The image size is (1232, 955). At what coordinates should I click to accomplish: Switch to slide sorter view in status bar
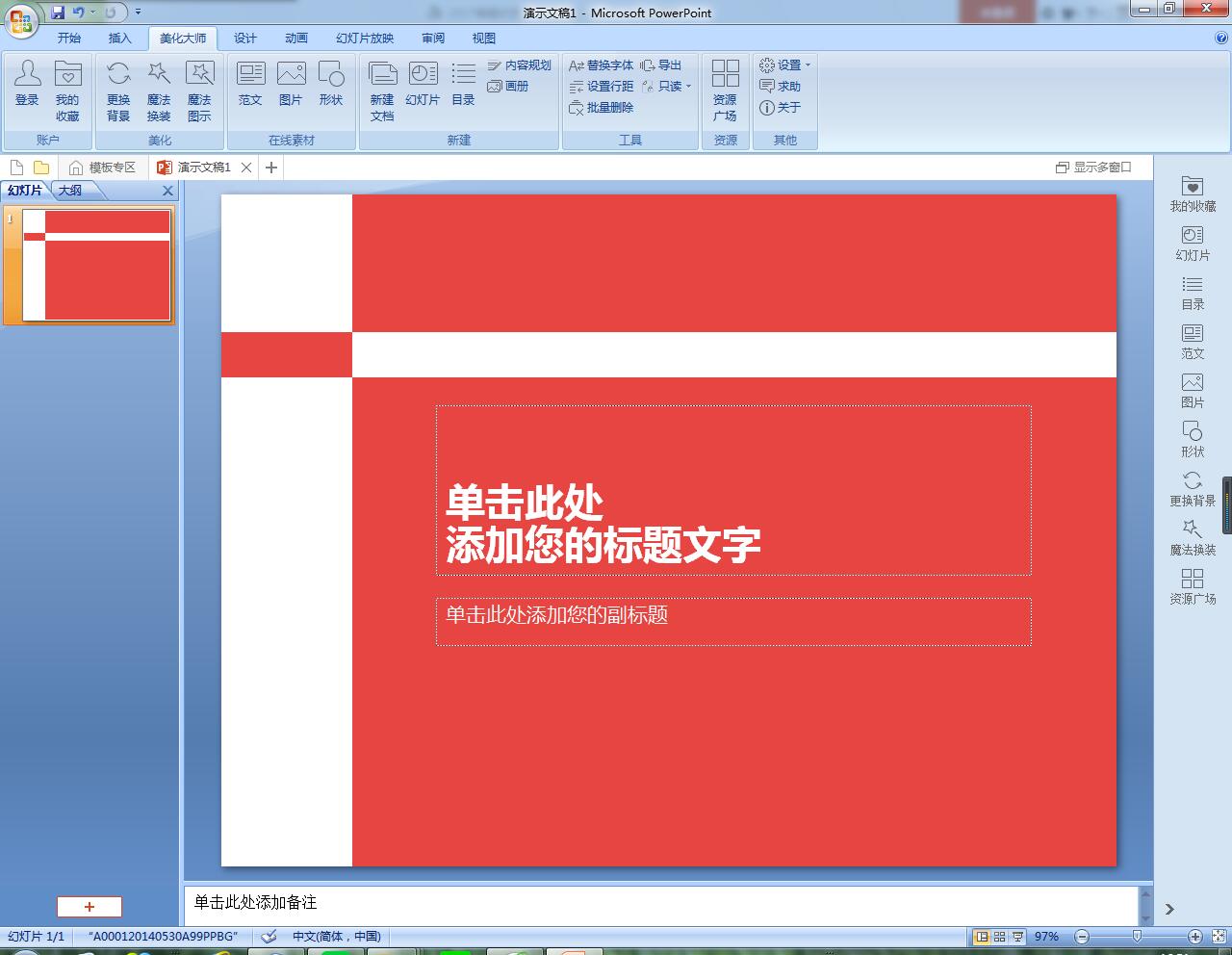pos(999,937)
